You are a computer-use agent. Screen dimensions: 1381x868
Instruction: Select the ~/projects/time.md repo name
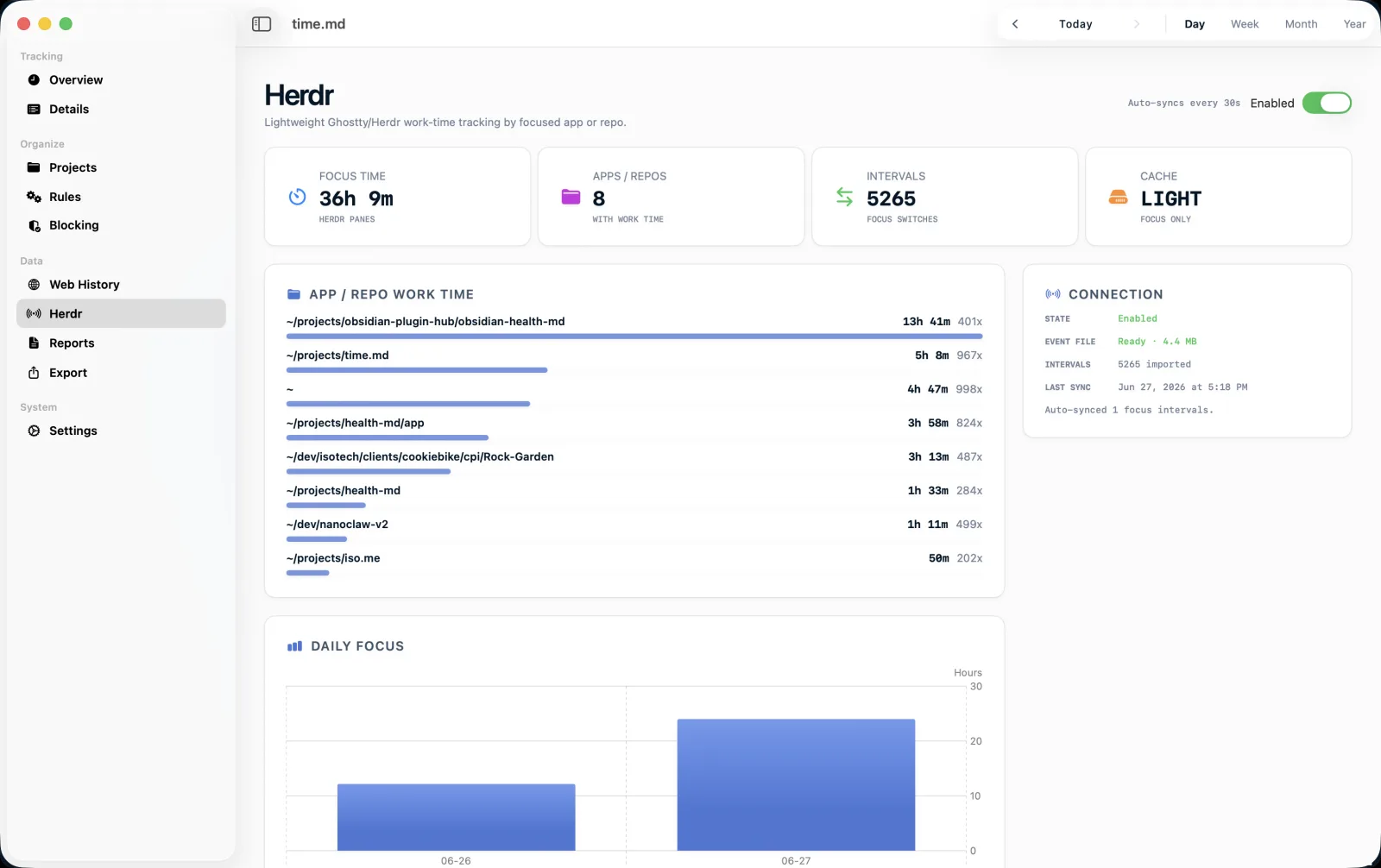(x=337, y=355)
